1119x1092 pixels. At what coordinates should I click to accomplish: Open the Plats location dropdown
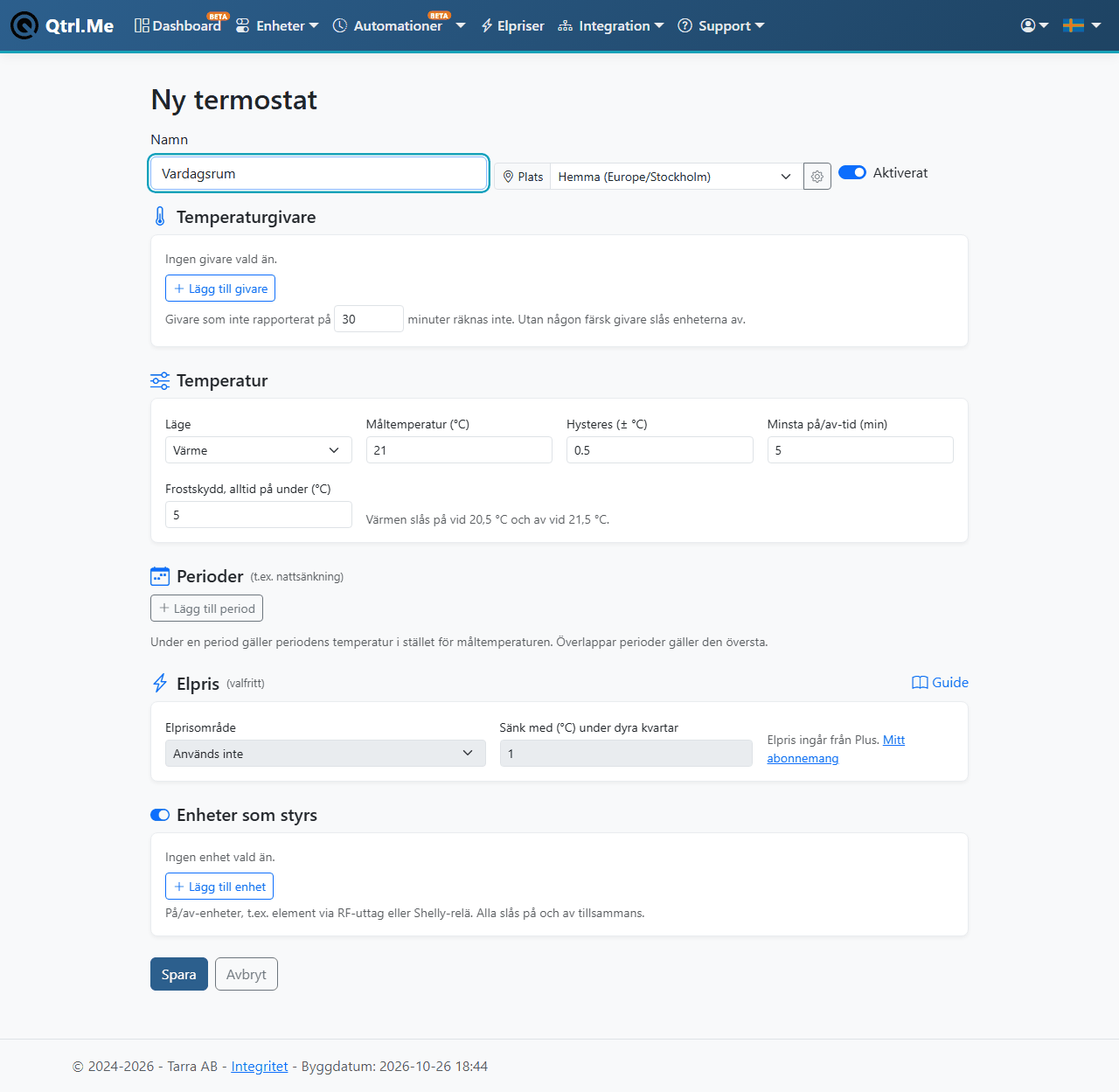point(677,177)
